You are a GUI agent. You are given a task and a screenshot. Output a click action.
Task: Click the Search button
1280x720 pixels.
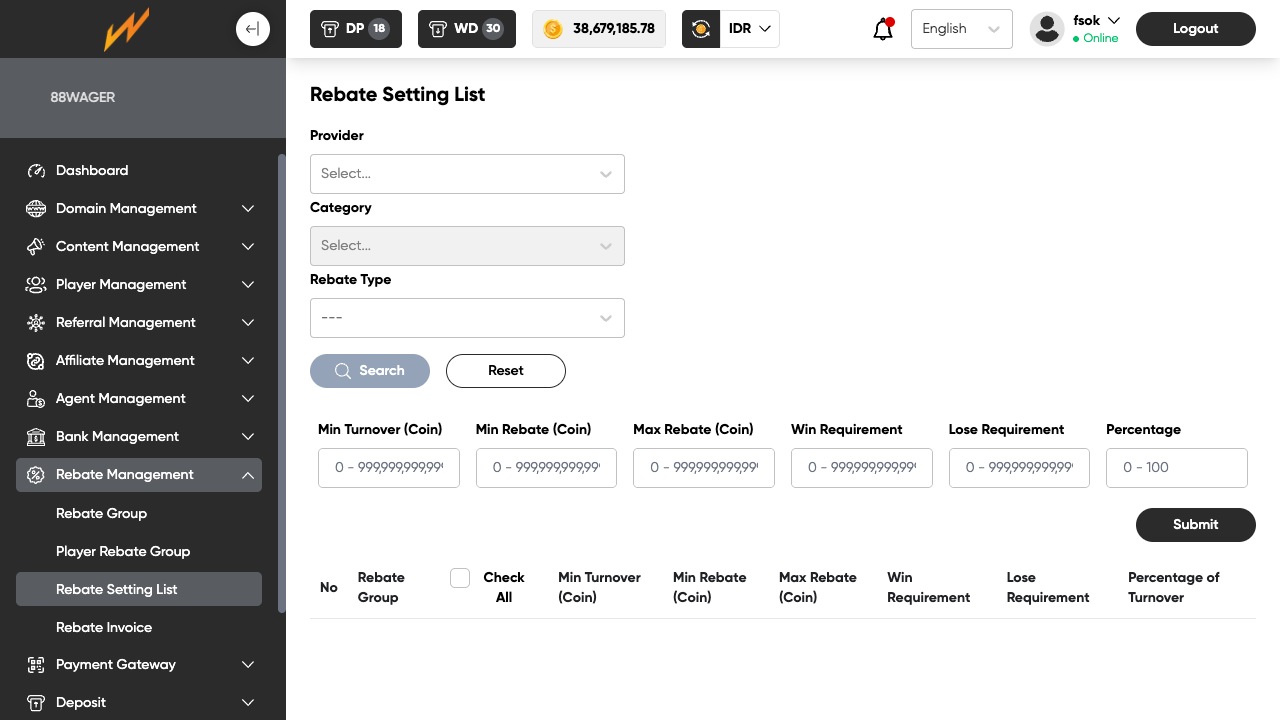(370, 371)
